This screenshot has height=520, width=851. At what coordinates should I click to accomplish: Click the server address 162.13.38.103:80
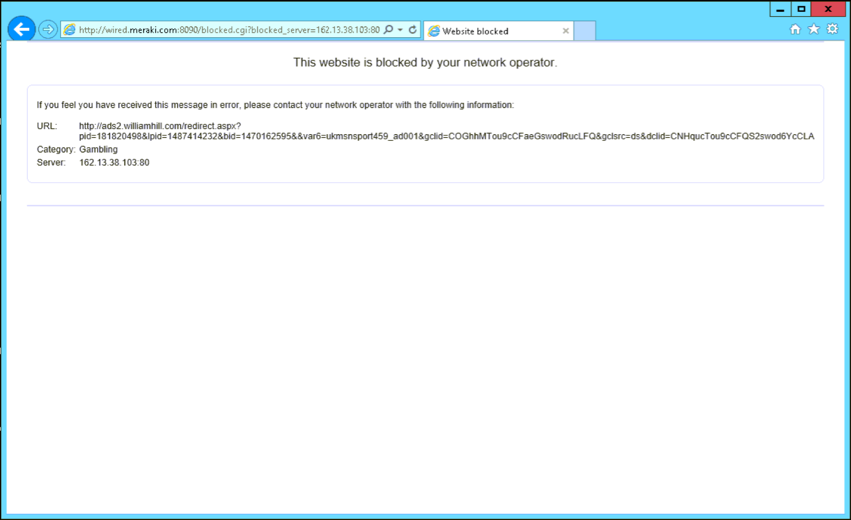click(x=114, y=162)
